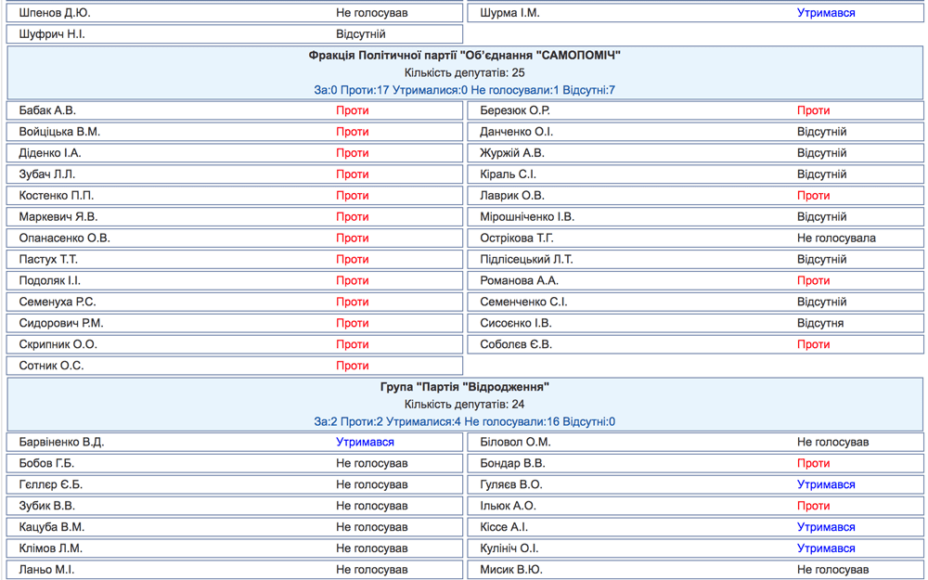This screenshot has height=580, width=928.
Task: Click the name "Мірошніченко І.В."
Action: (x=527, y=217)
